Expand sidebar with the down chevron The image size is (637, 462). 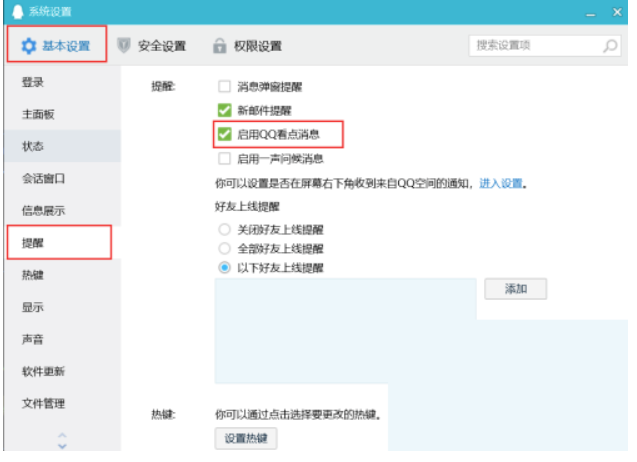tap(62, 446)
